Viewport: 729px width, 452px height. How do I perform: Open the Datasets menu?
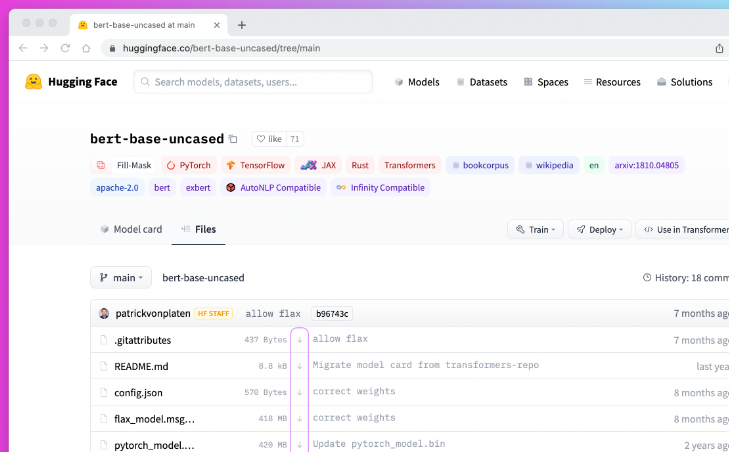pos(482,82)
